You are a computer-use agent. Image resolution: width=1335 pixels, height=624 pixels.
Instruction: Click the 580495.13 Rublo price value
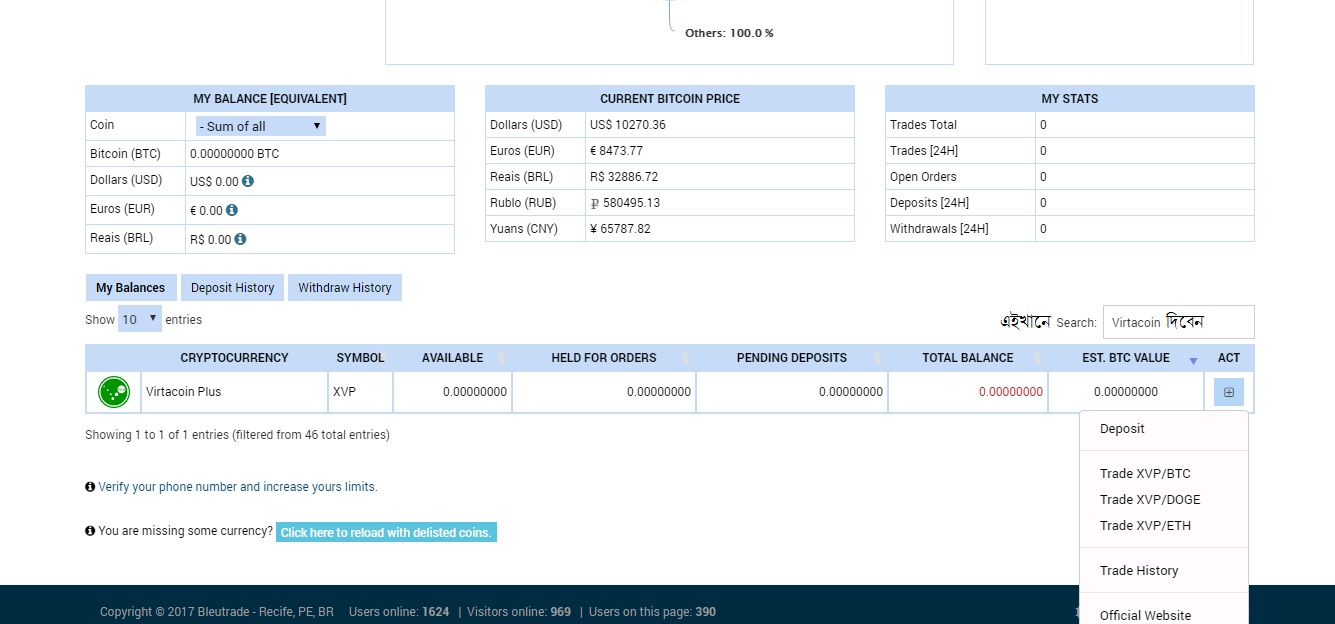pos(631,203)
